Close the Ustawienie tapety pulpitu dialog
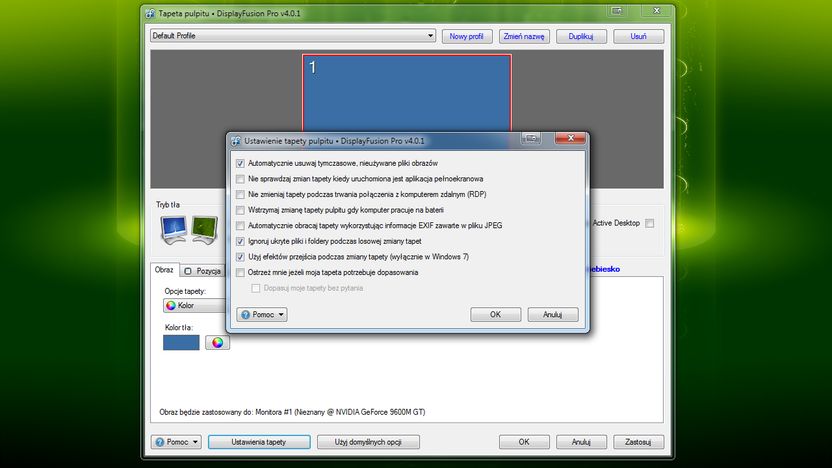Screen dimensions: 832x468 (570, 138)
